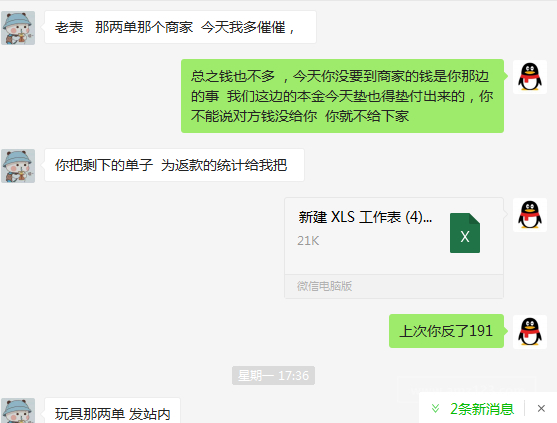Open sender's avatar beside 老表 那两单 message
The width and height of the screenshot is (557, 423).
click(x=18, y=28)
